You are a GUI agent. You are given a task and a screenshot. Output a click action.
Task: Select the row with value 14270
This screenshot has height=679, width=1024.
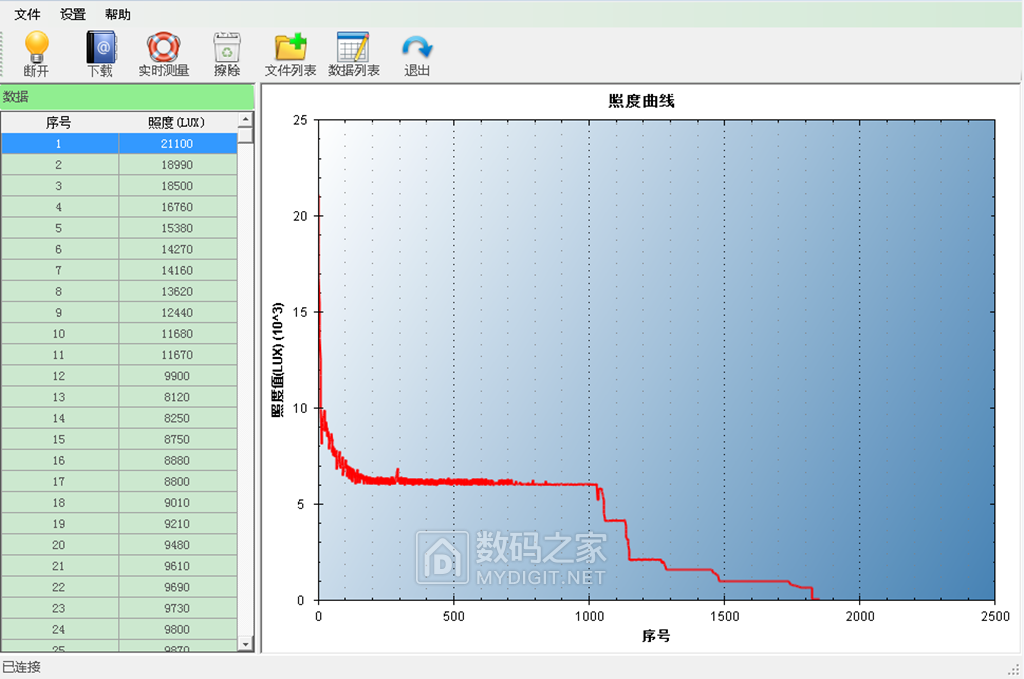tap(119, 249)
